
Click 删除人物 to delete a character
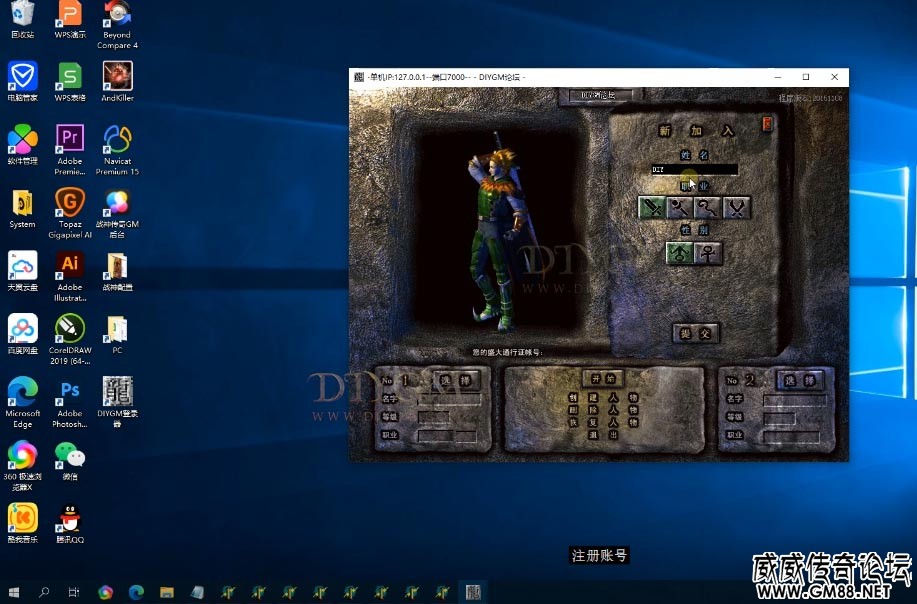point(603,410)
